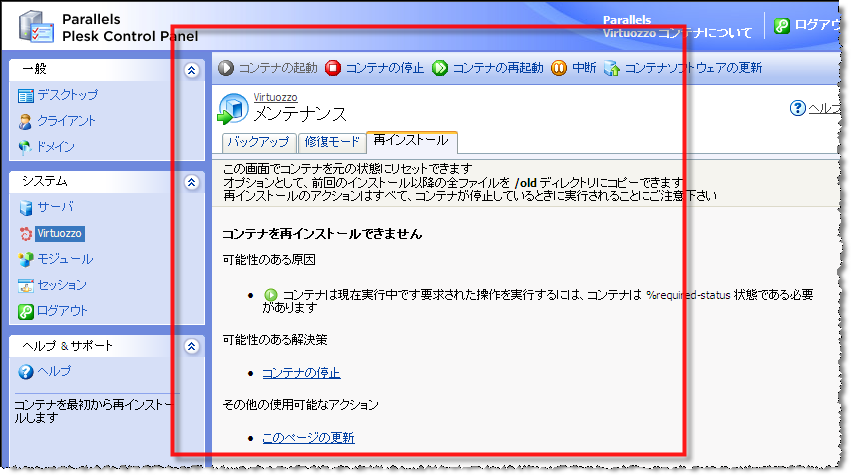Click ログアウト text in the sidebar
Screen dimensions: 851x475
coord(62,311)
